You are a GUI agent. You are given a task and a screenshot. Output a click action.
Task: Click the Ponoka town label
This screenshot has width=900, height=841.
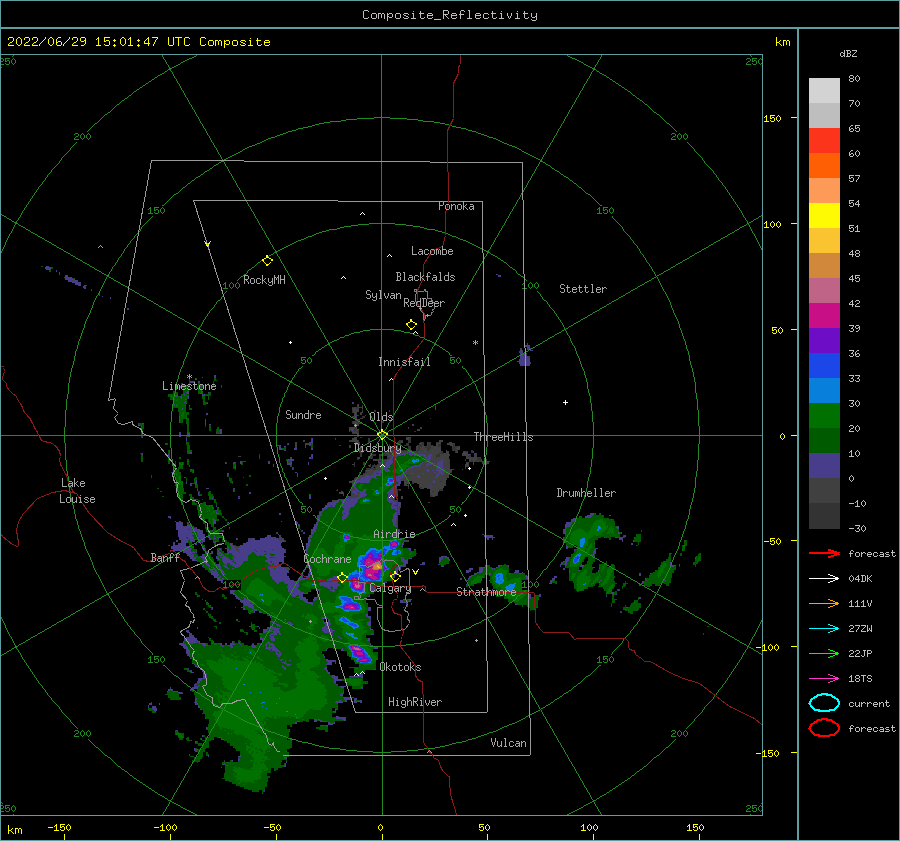(x=456, y=206)
